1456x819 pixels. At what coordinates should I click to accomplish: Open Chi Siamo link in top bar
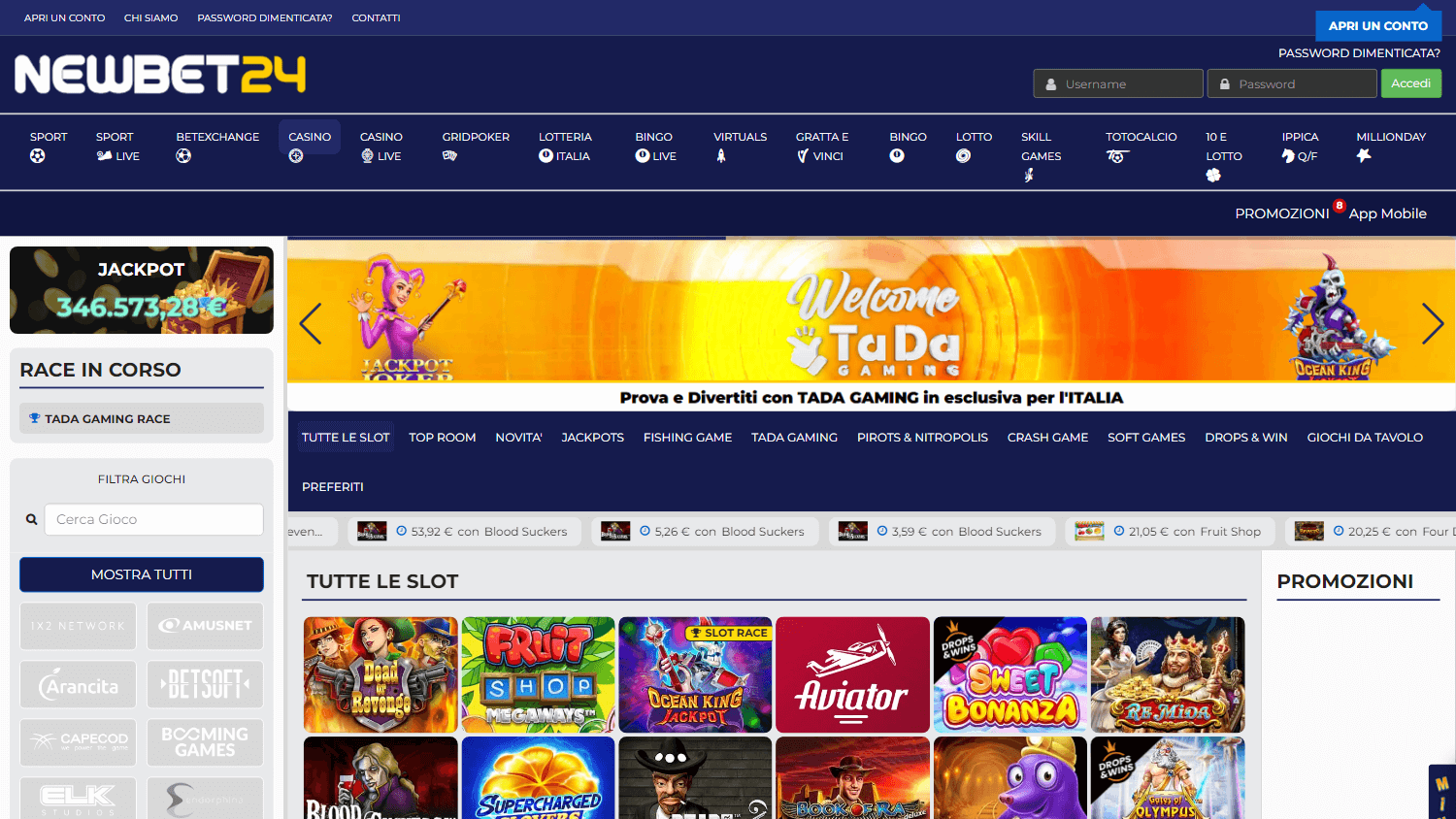(151, 17)
